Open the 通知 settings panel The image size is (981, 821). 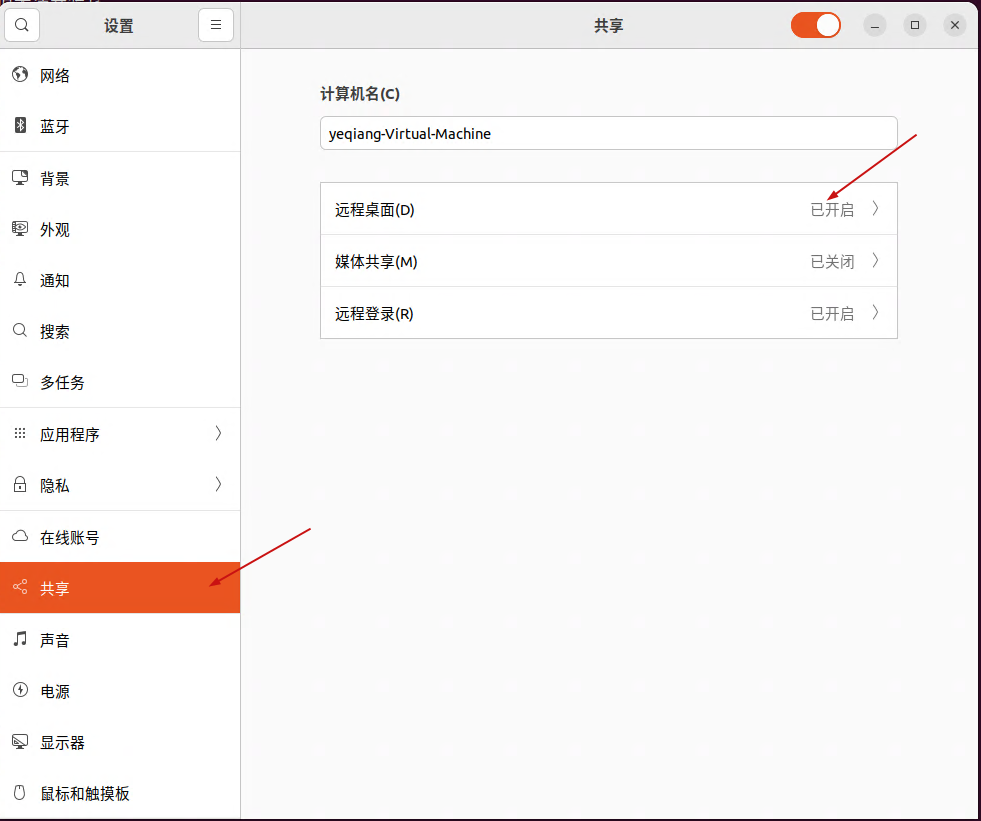click(120, 280)
